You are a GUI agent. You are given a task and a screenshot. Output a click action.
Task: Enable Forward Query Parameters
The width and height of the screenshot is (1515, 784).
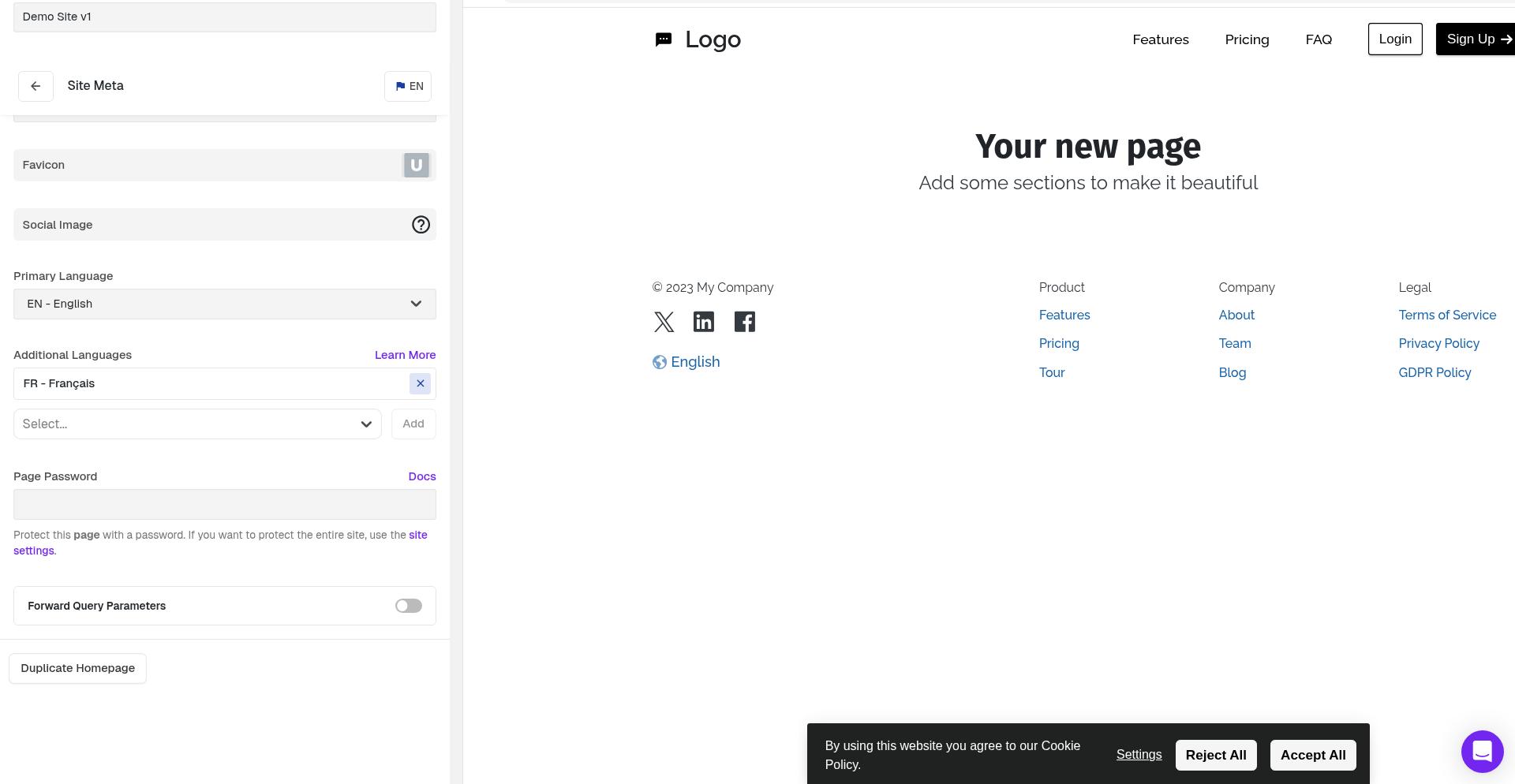click(x=408, y=606)
